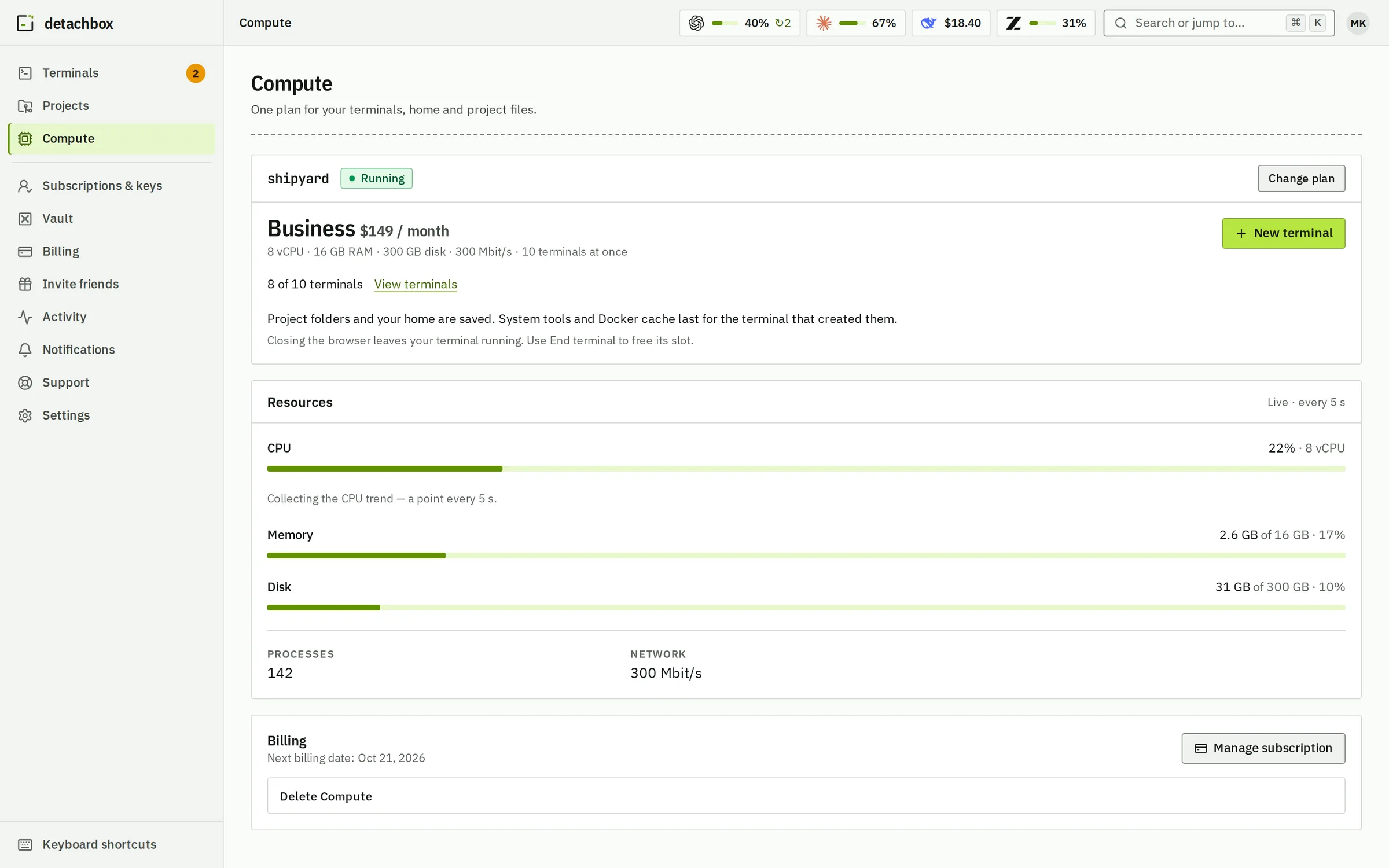Click the Processes value 142
The image size is (1389, 868).
(x=280, y=673)
